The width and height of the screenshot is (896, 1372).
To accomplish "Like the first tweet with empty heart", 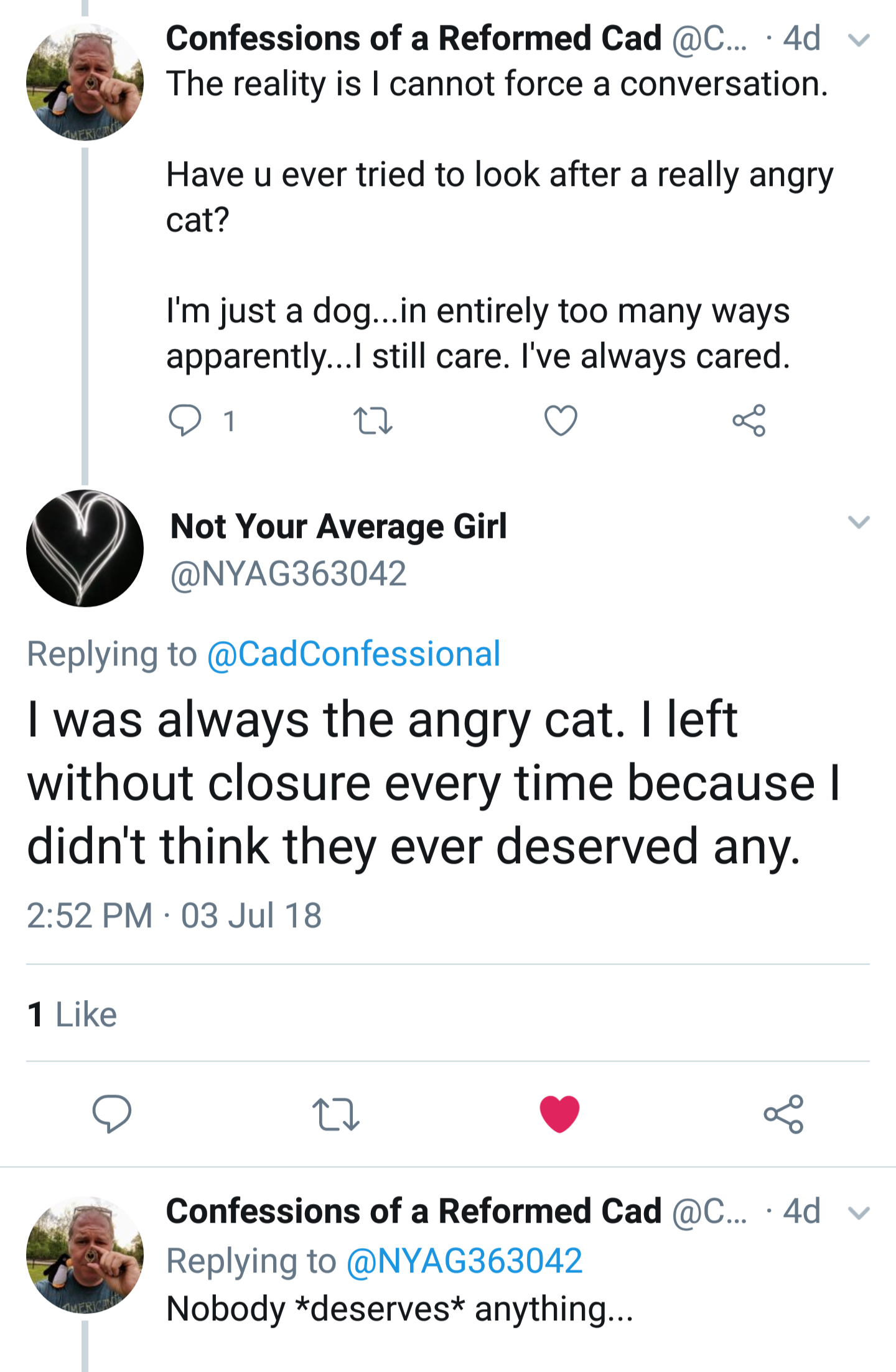I will click(x=561, y=420).
